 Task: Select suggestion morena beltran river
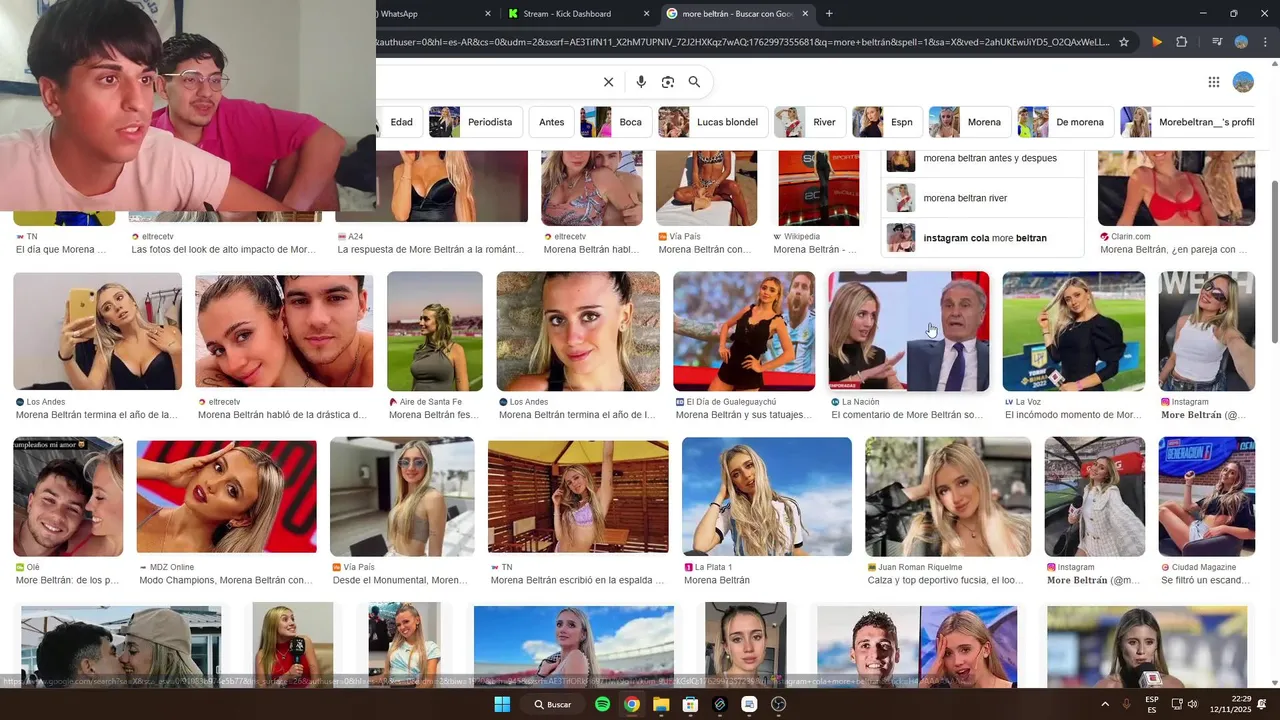click(982, 198)
